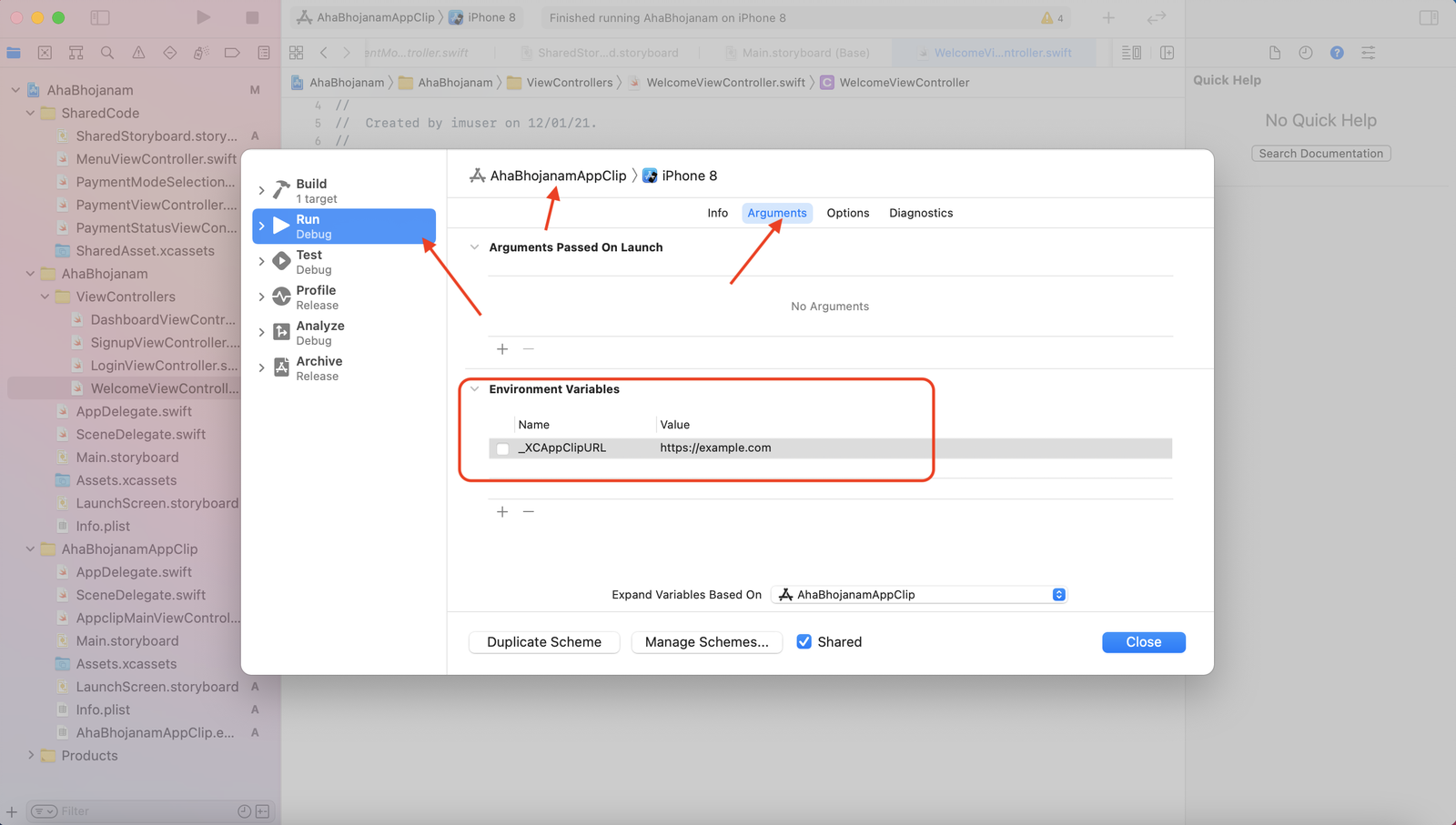This screenshot has height=825, width=1456.
Task: Show the File inspector
Action: point(1275,53)
